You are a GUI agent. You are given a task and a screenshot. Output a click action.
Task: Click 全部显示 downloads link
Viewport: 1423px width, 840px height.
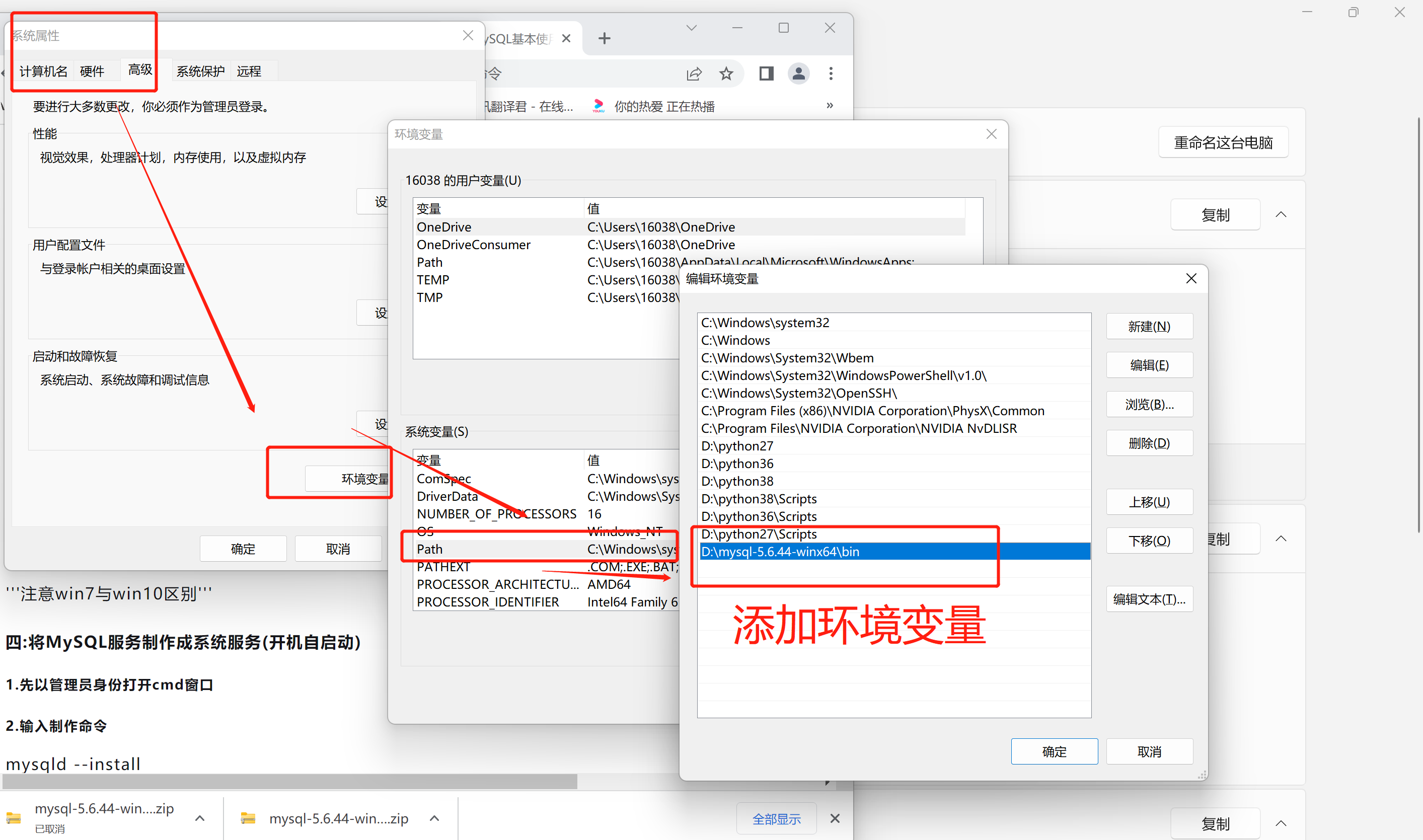[x=776, y=818]
